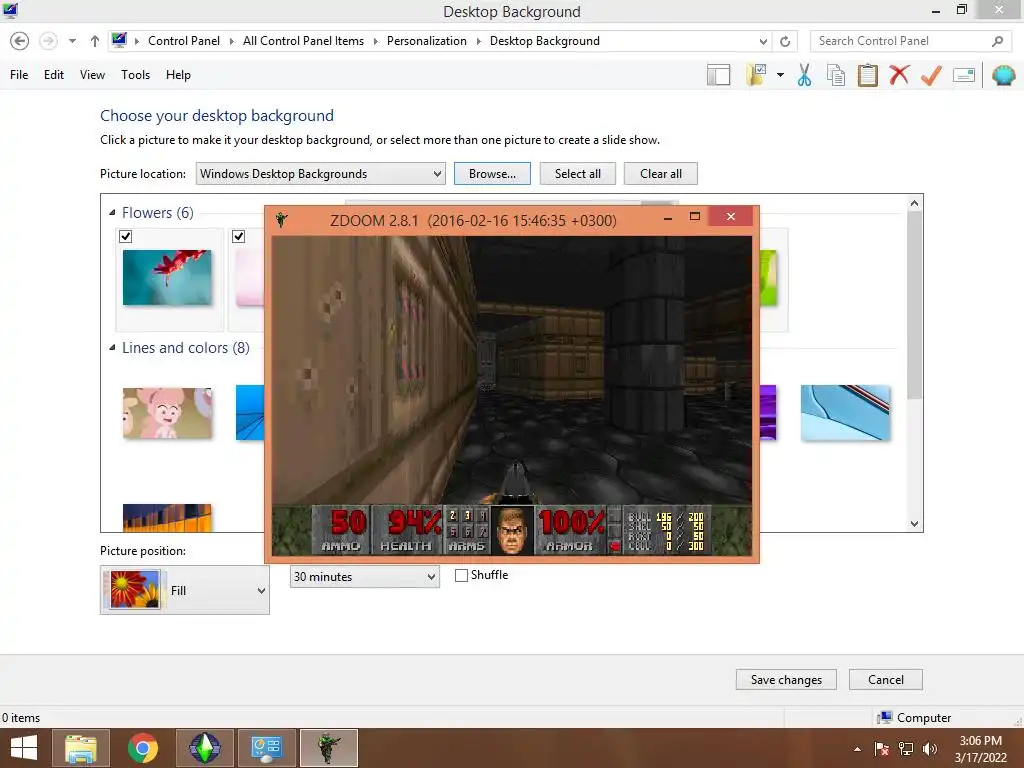
Task: Click the Cut scissors icon
Action: coord(805,75)
